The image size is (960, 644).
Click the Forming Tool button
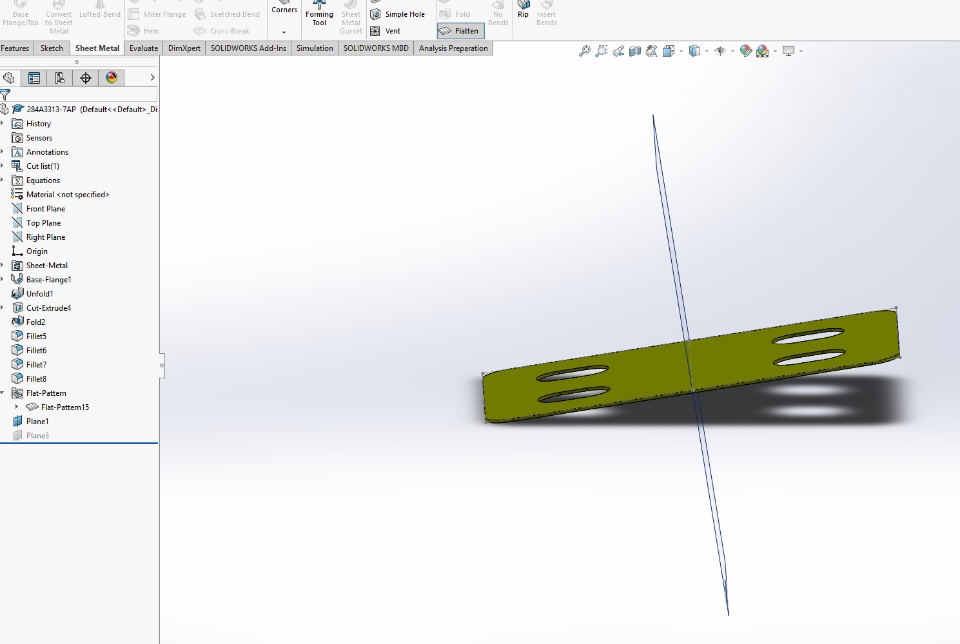point(319,13)
